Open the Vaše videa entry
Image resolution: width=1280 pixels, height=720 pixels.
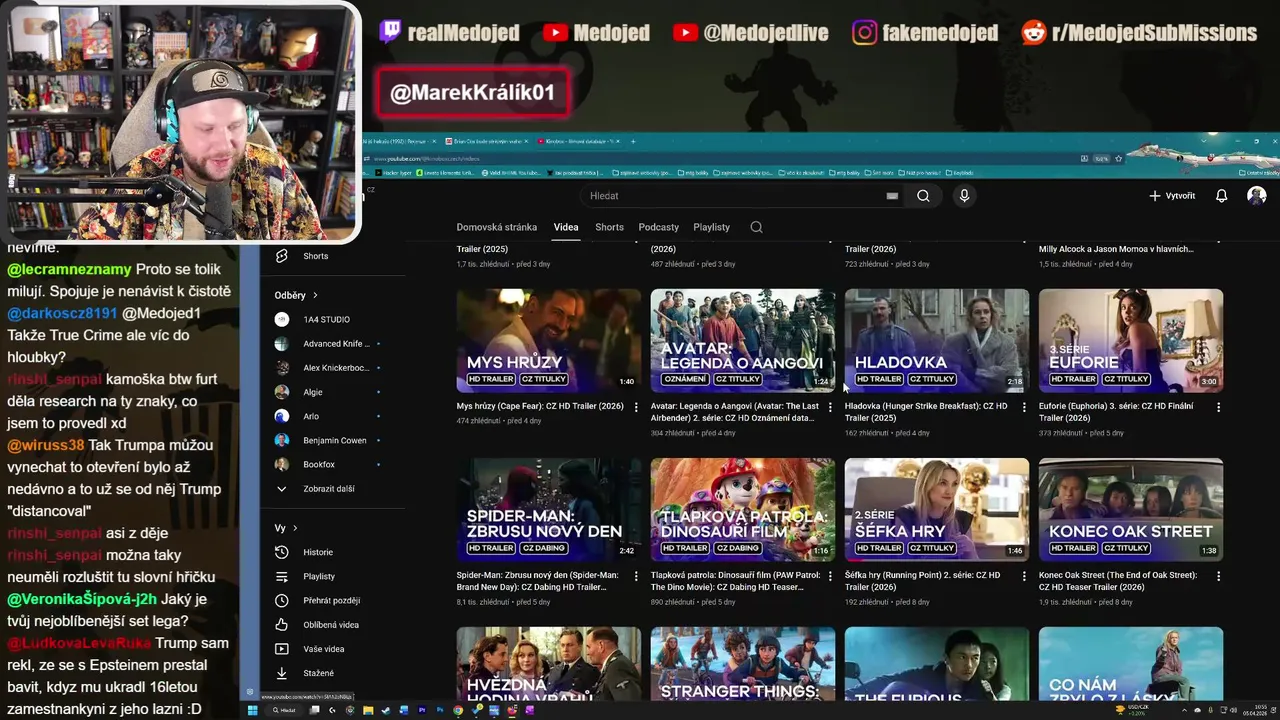323,649
